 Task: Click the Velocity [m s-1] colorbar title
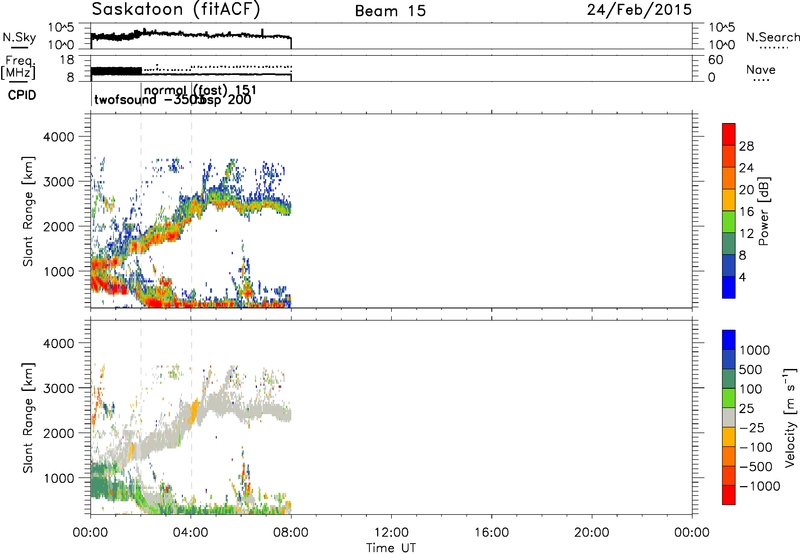[x=790, y=417]
